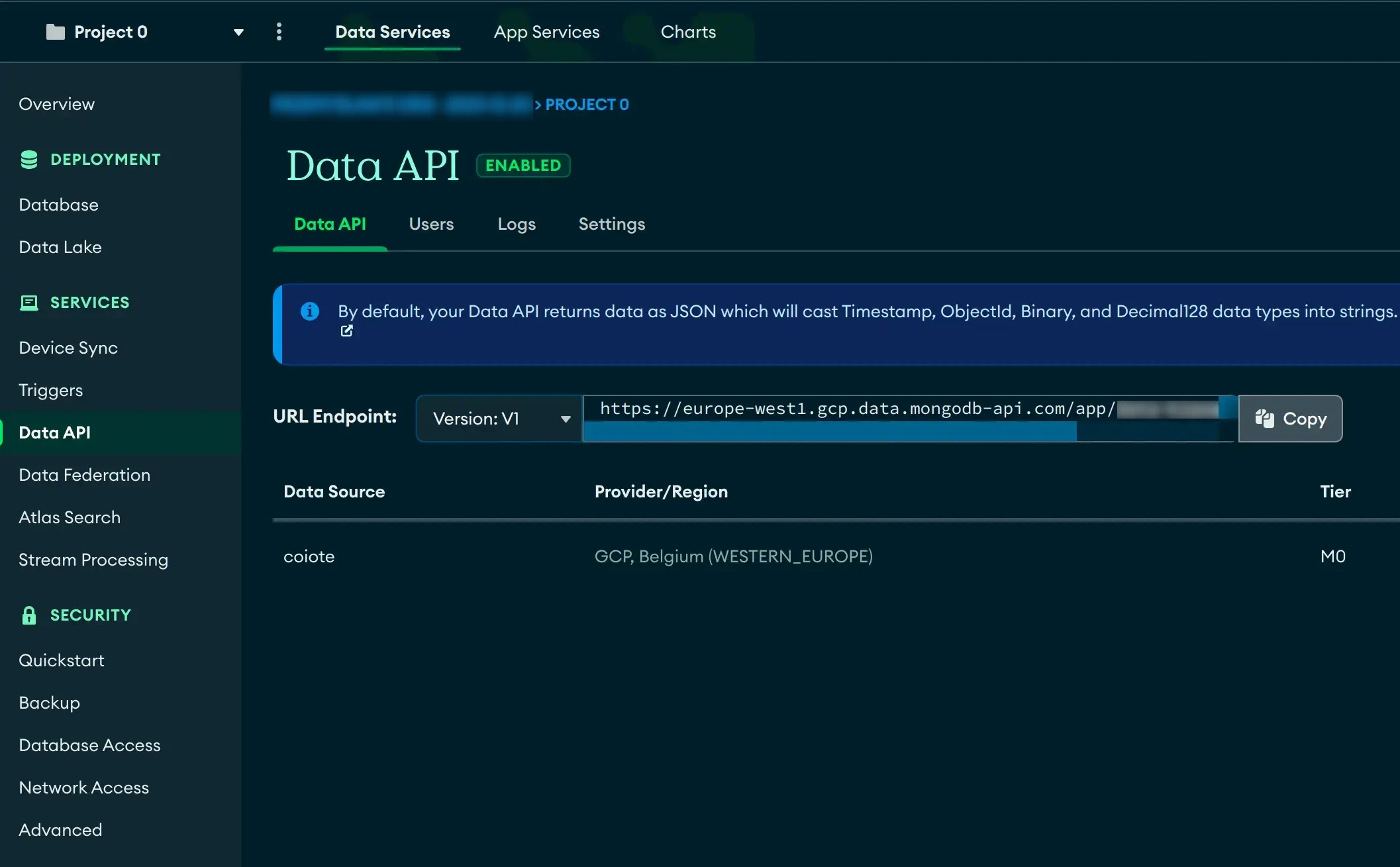Click the SECURITY section heading
1400x867 pixels.
point(91,615)
